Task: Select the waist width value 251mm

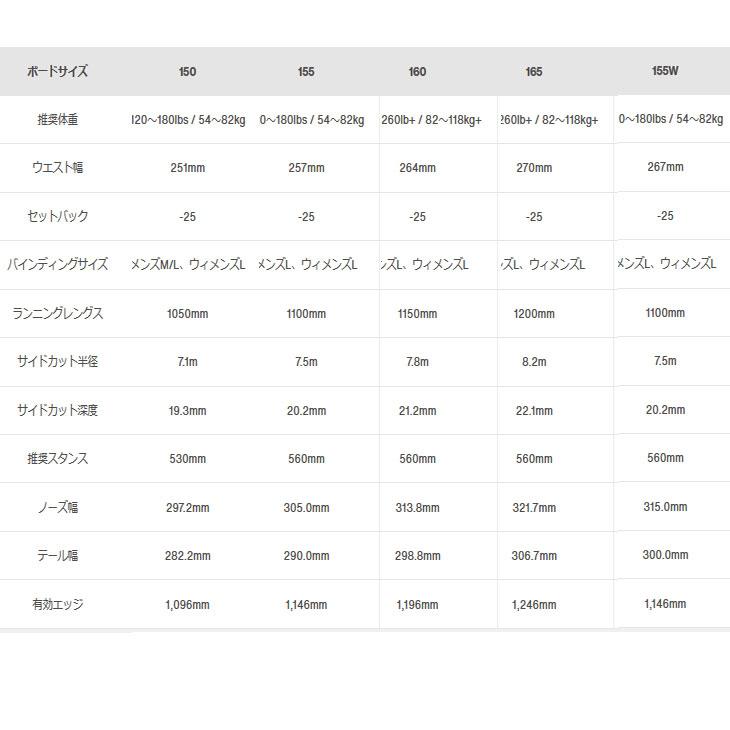Action: pos(187,168)
